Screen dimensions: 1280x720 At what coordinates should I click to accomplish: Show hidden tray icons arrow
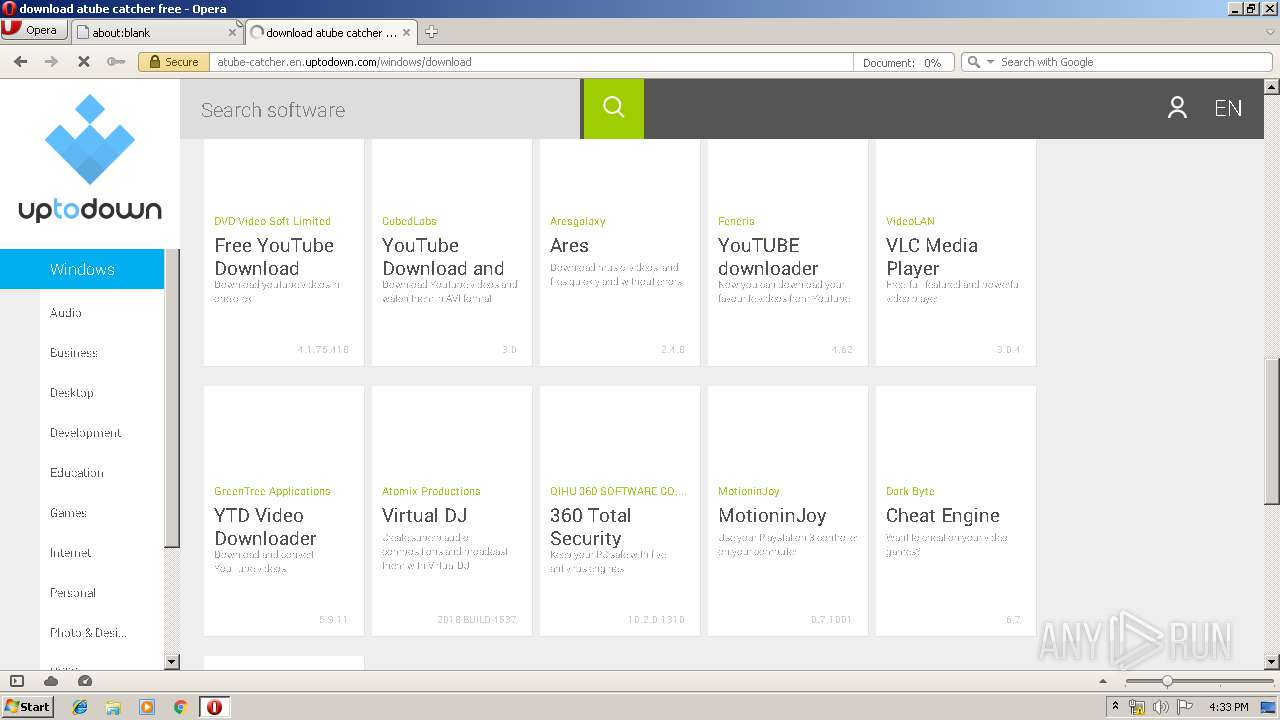click(1115, 707)
